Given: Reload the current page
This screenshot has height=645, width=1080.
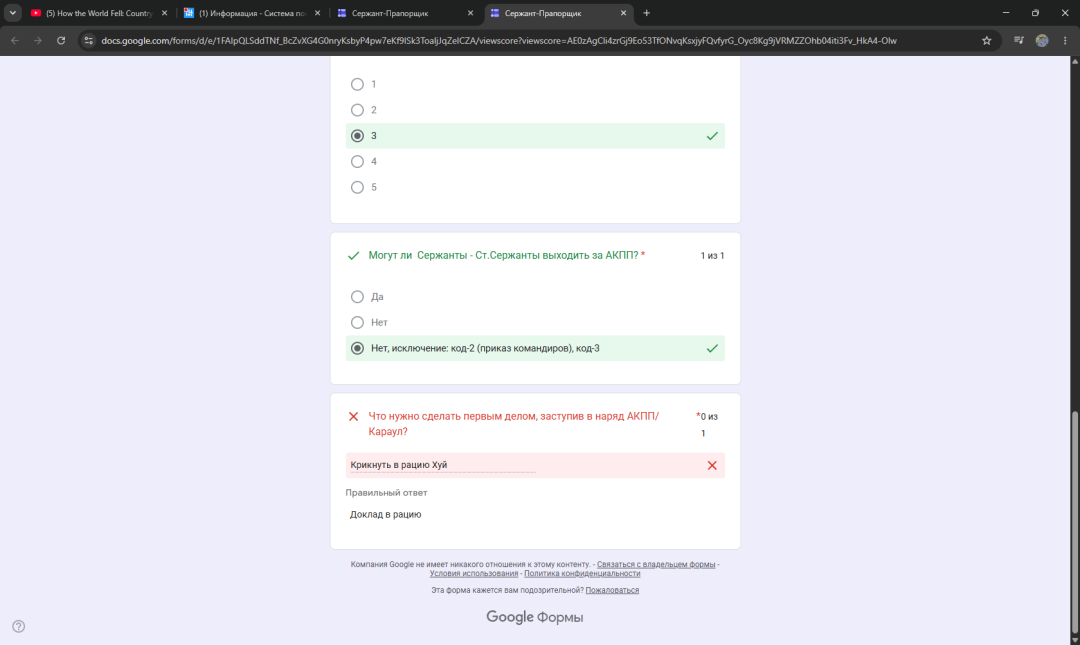Looking at the screenshot, I should [x=61, y=41].
